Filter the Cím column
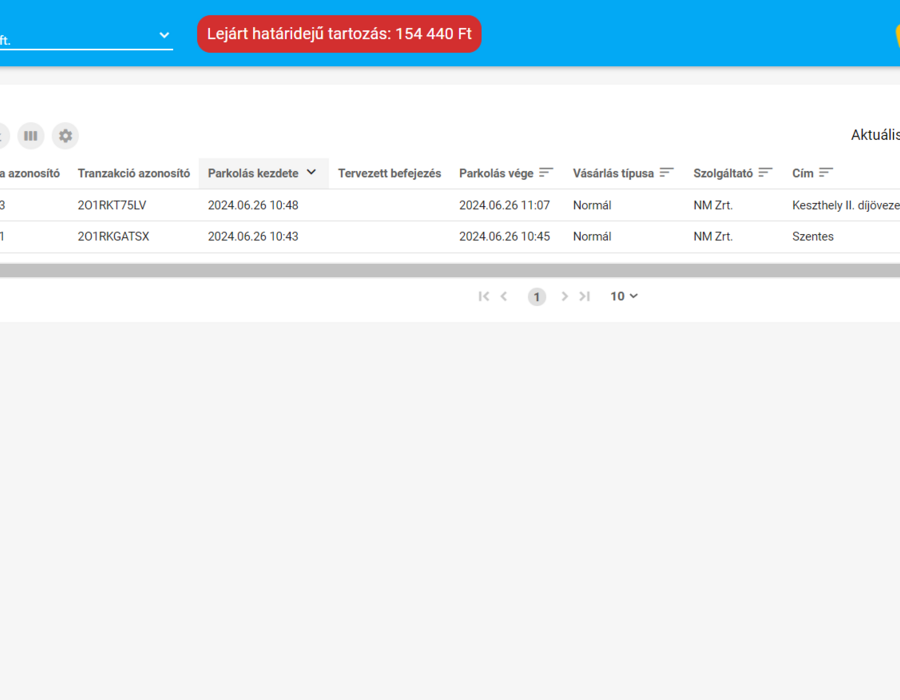The width and height of the screenshot is (900, 700). coord(826,173)
